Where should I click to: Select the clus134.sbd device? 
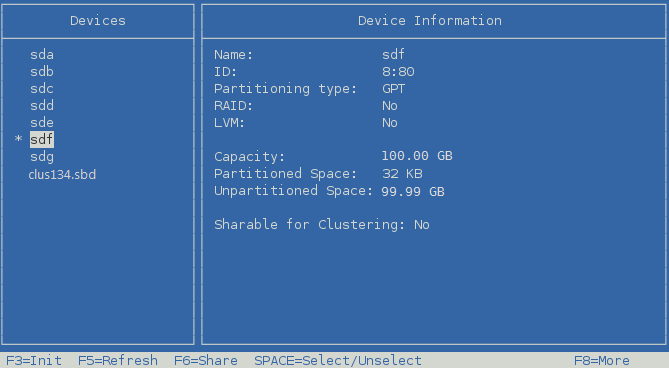(62, 174)
